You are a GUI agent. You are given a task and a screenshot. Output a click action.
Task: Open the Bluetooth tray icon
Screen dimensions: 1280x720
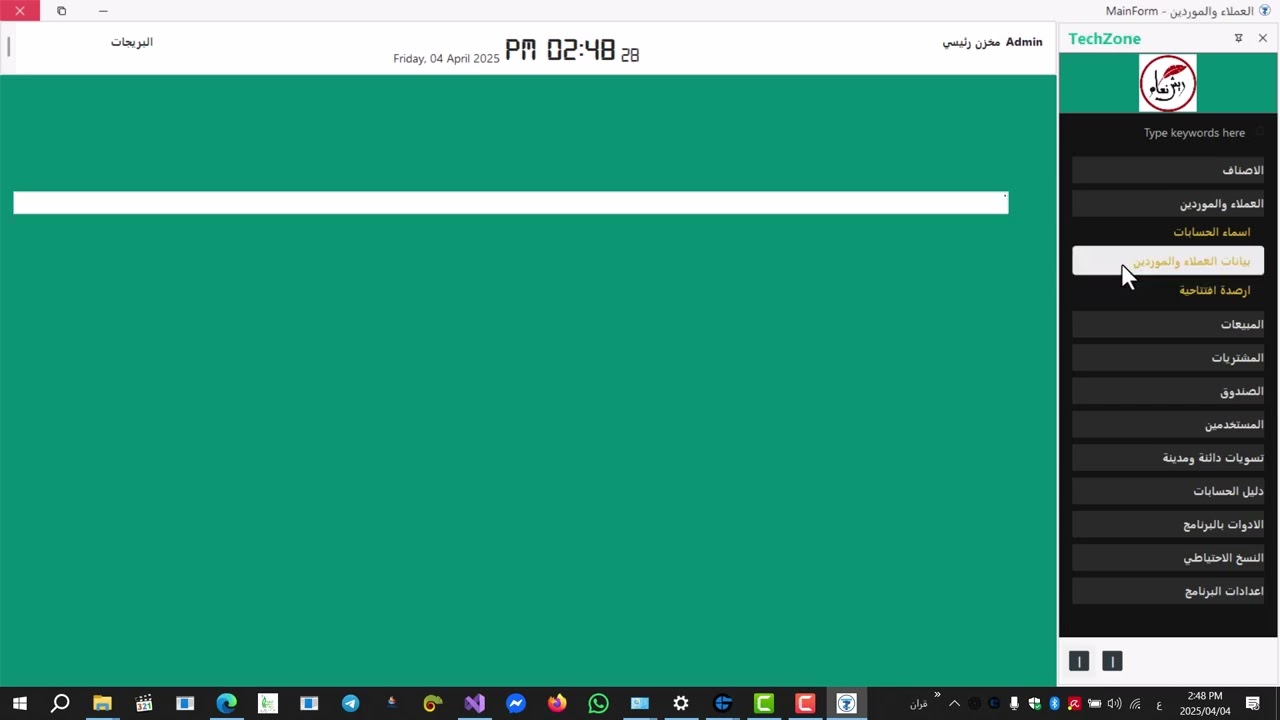pos(1054,704)
